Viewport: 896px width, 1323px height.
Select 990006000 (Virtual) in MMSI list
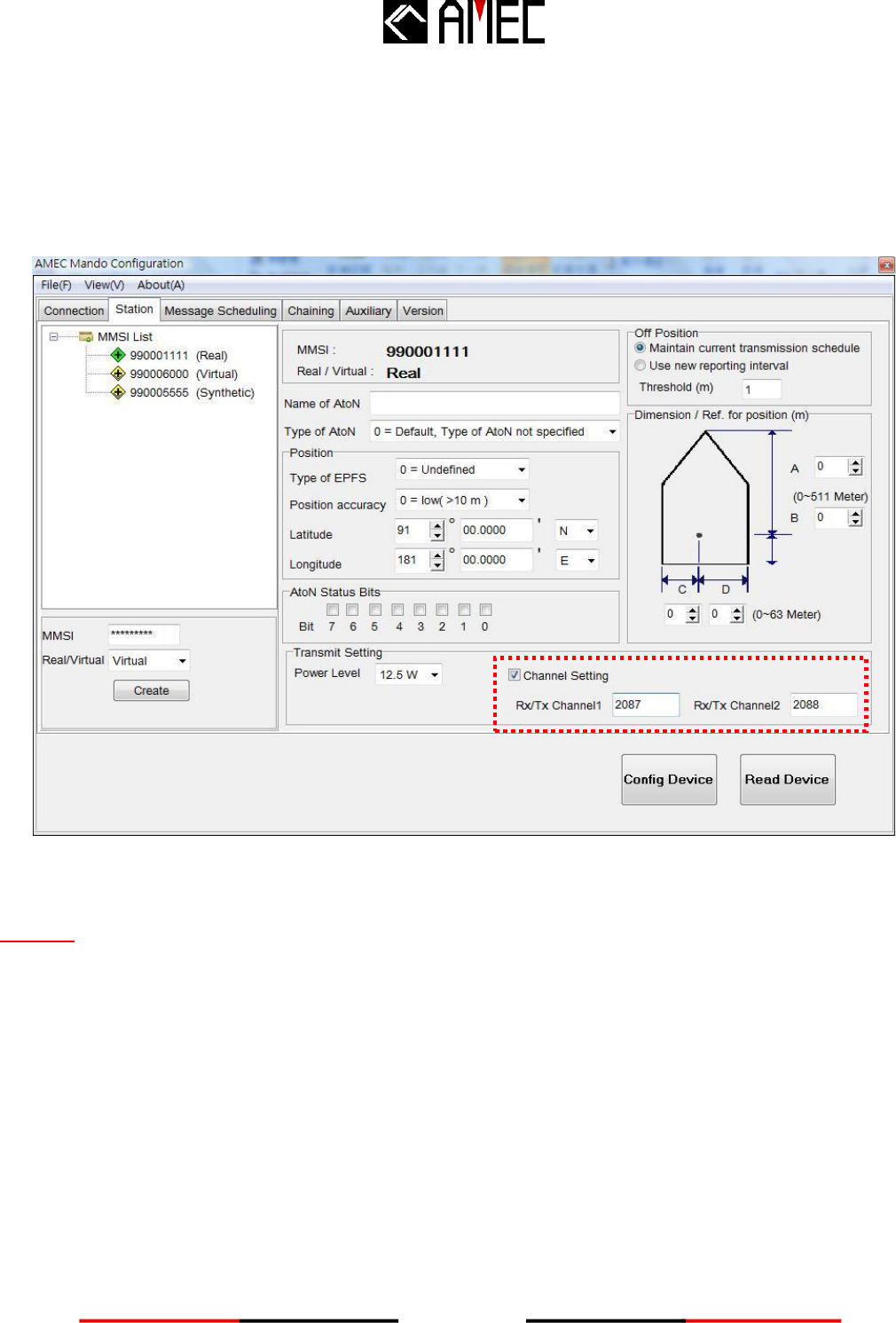pyautogui.click(x=184, y=374)
